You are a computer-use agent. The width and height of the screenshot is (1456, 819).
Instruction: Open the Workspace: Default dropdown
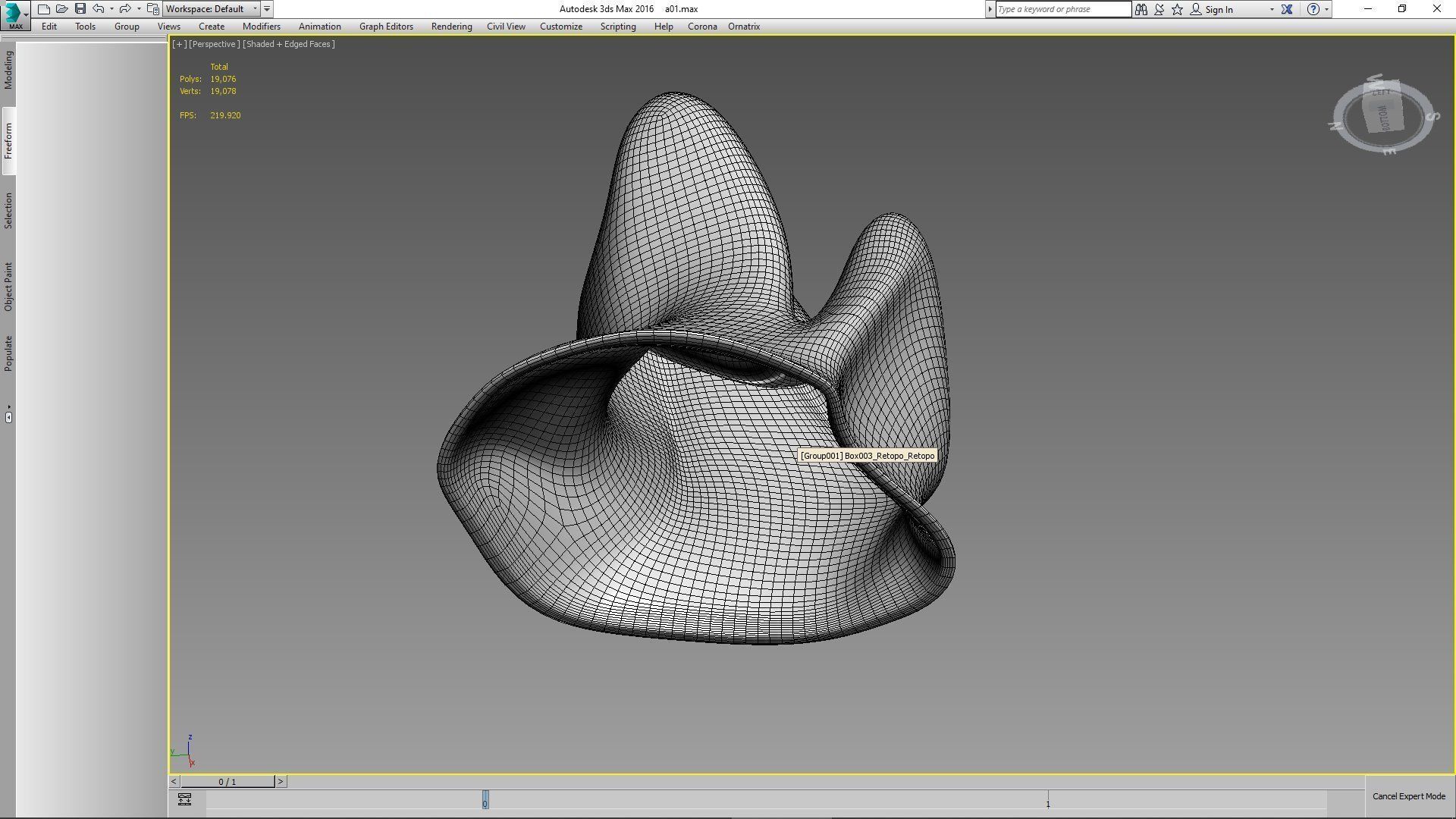pyautogui.click(x=212, y=9)
